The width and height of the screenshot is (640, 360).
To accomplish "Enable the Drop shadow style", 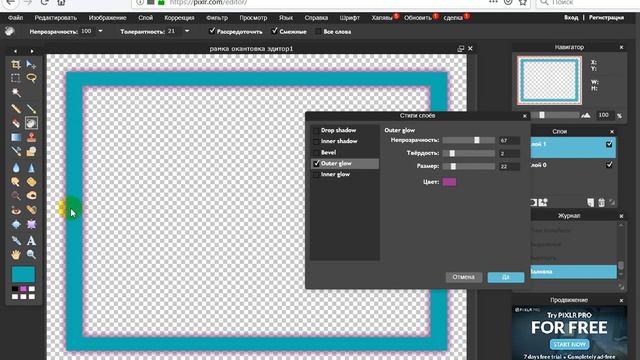I will [316, 130].
